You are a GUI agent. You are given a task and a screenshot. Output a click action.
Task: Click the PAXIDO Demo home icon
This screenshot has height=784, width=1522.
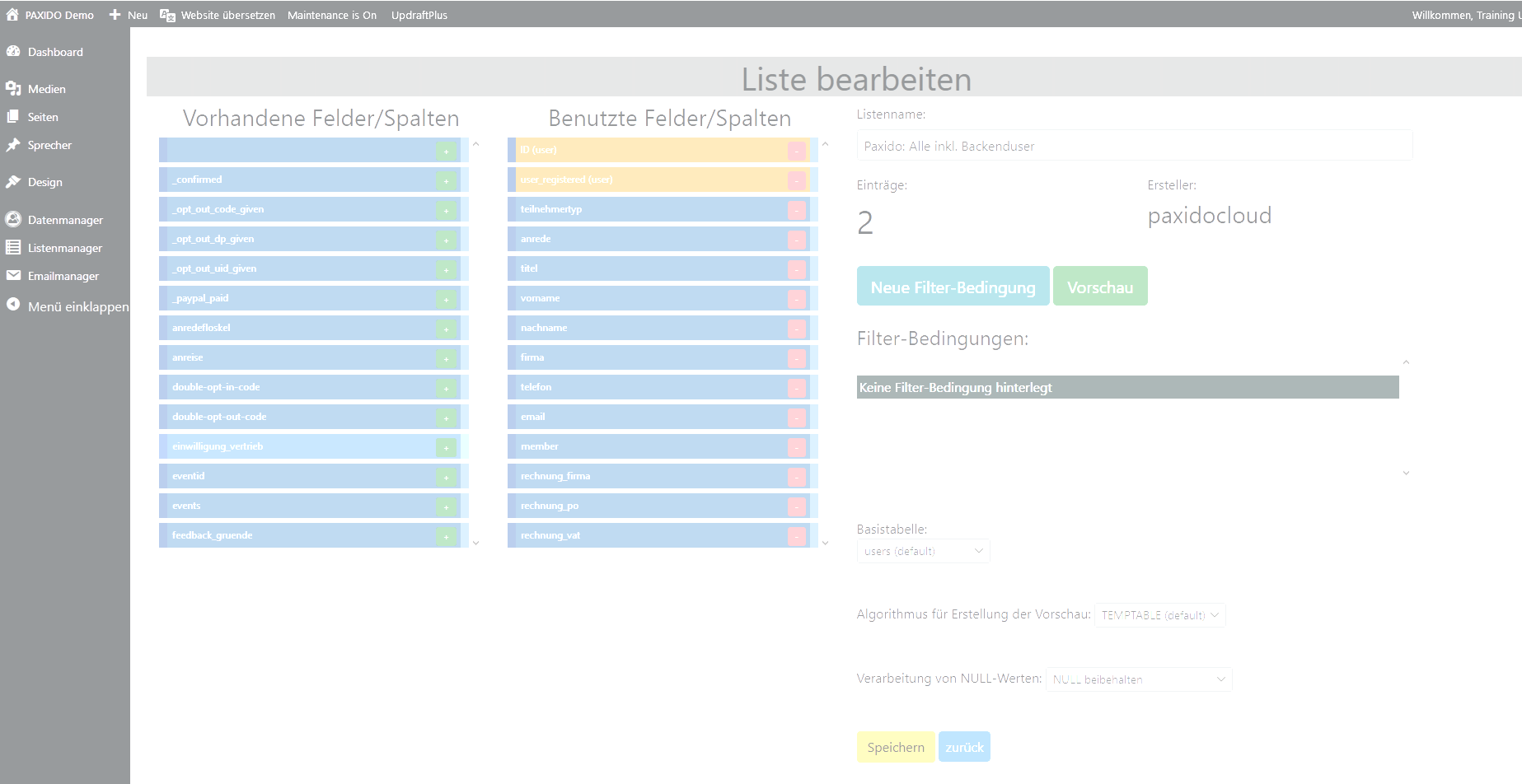12,14
